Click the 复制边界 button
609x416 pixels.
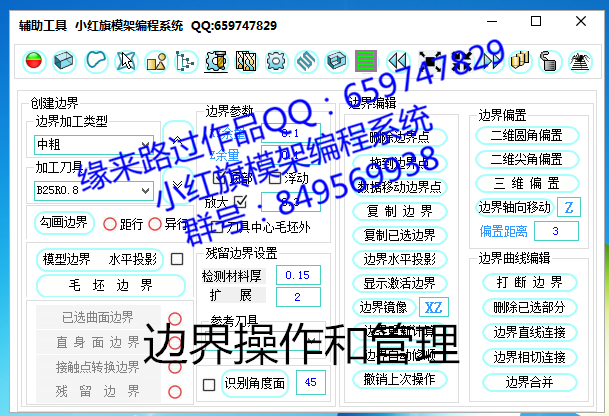[x=400, y=211]
